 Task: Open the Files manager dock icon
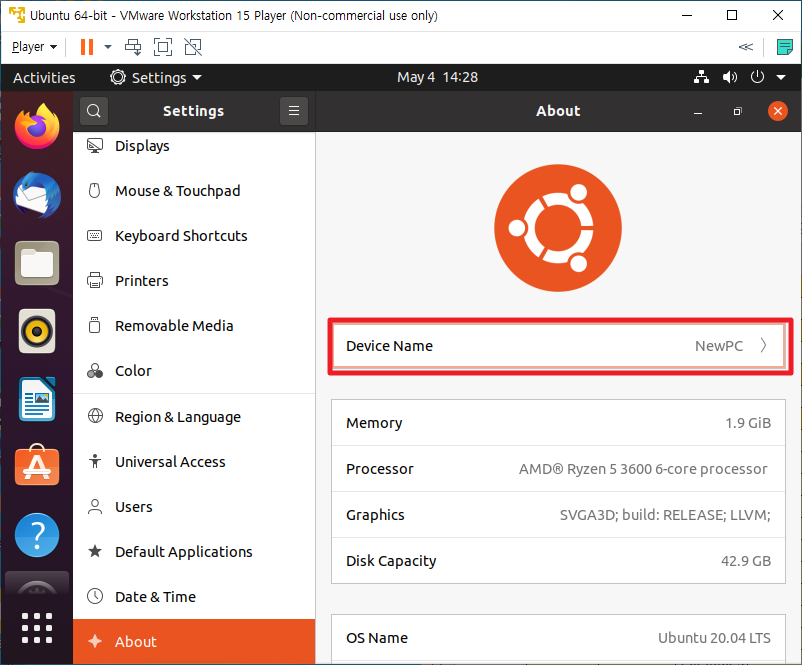(x=37, y=263)
